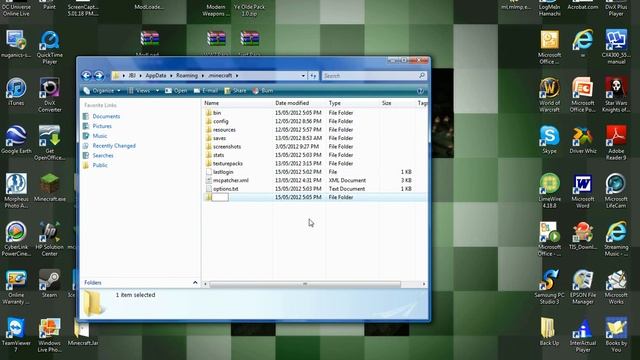Sort by the Size column header
Viewport: 640px width, 360px height.
397,103
